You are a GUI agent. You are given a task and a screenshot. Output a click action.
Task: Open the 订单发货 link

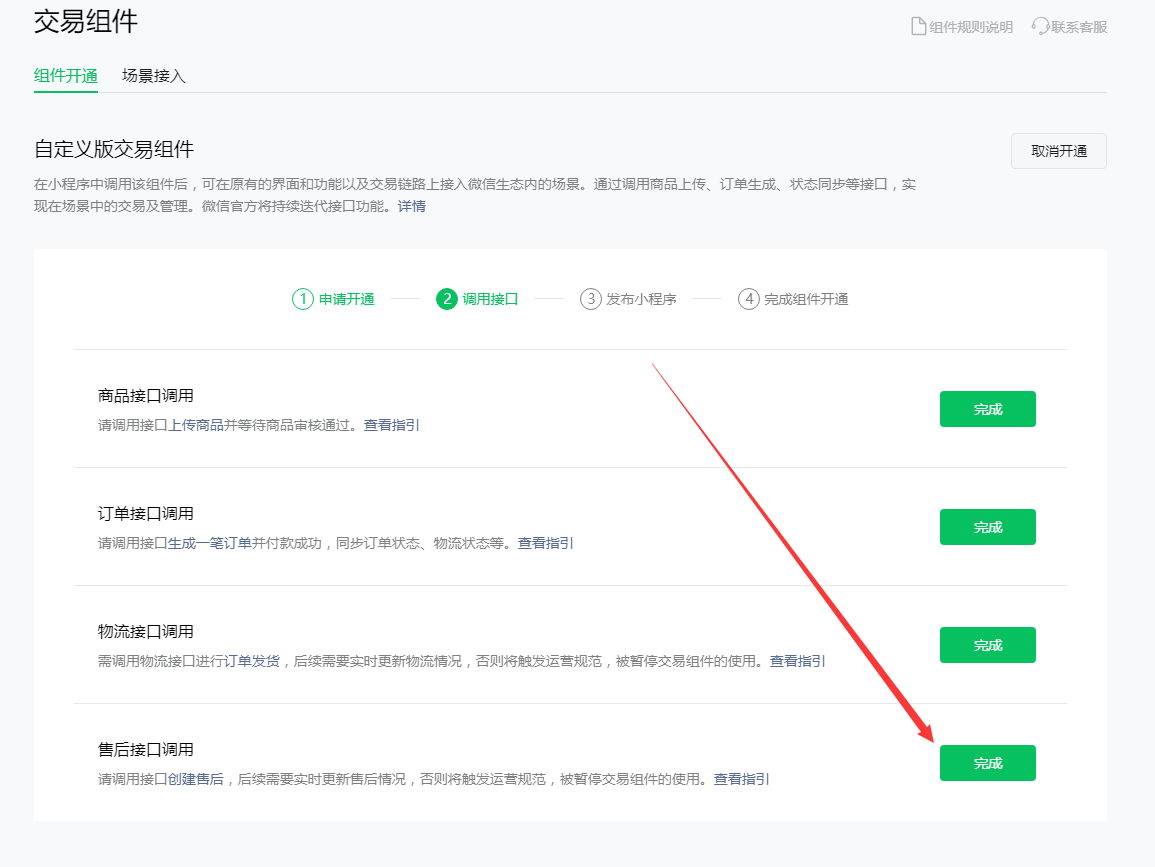click(x=252, y=661)
